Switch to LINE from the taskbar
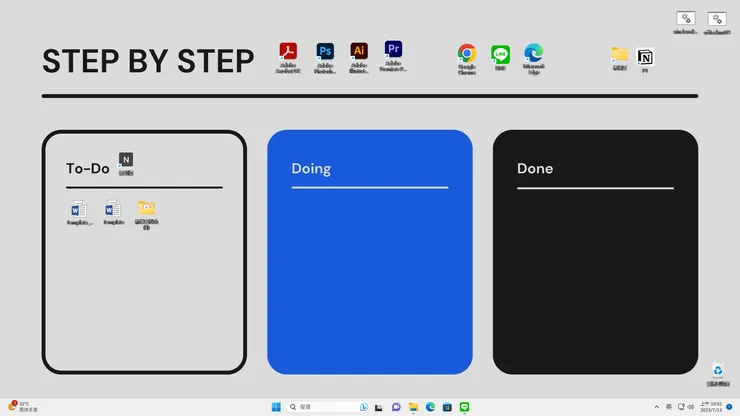Viewport: 740px width, 416px height. [x=464, y=407]
